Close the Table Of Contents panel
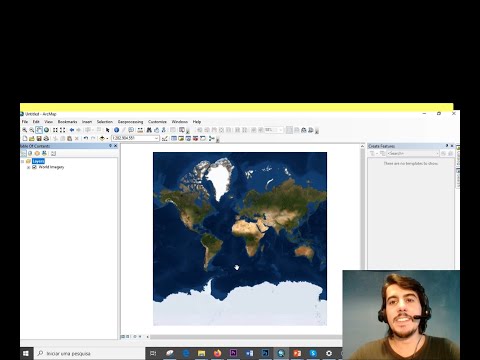The width and height of the screenshot is (480, 360). tap(116, 146)
